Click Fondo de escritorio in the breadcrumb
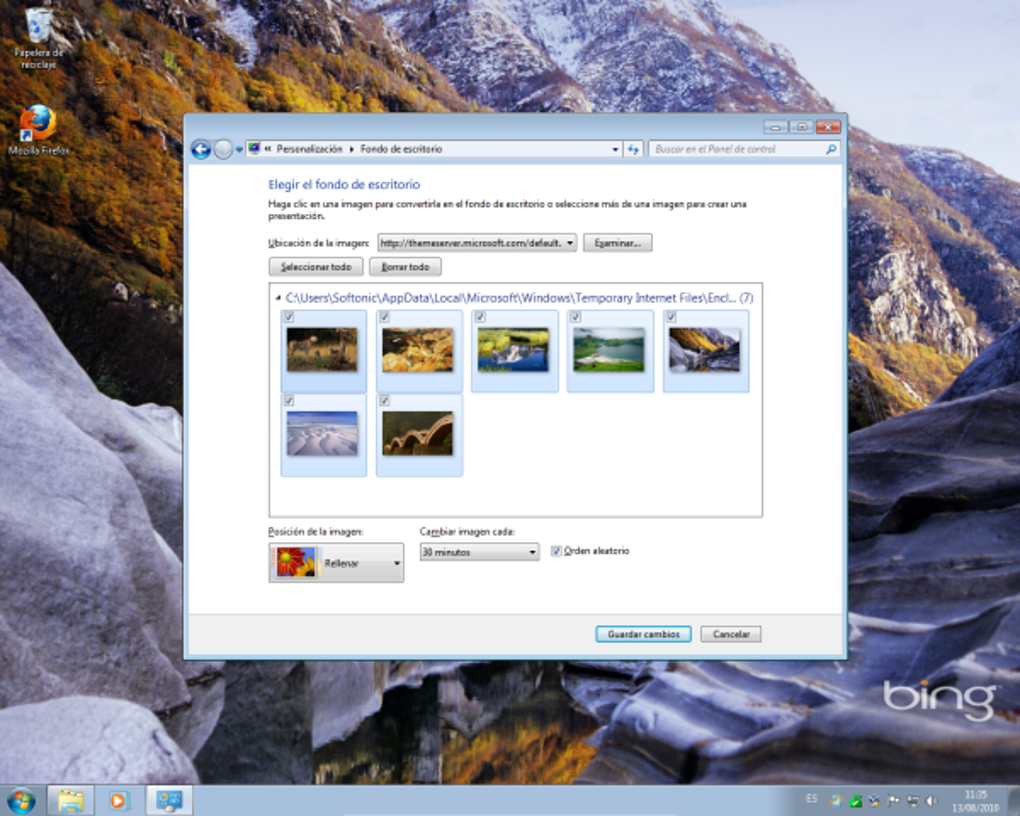 click(401, 148)
